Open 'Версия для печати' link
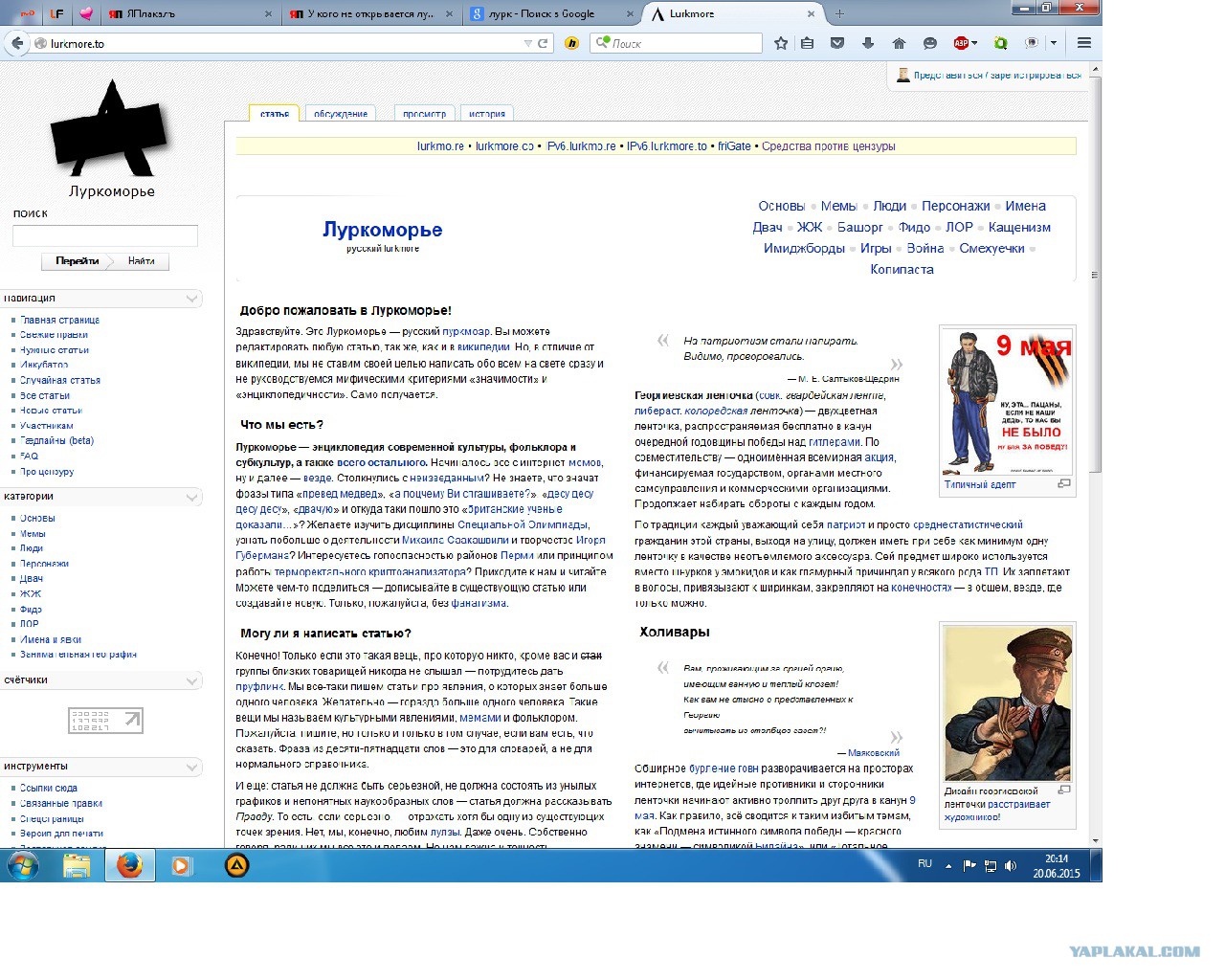This screenshot has width=1225, height=980. [x=61, y=834]
